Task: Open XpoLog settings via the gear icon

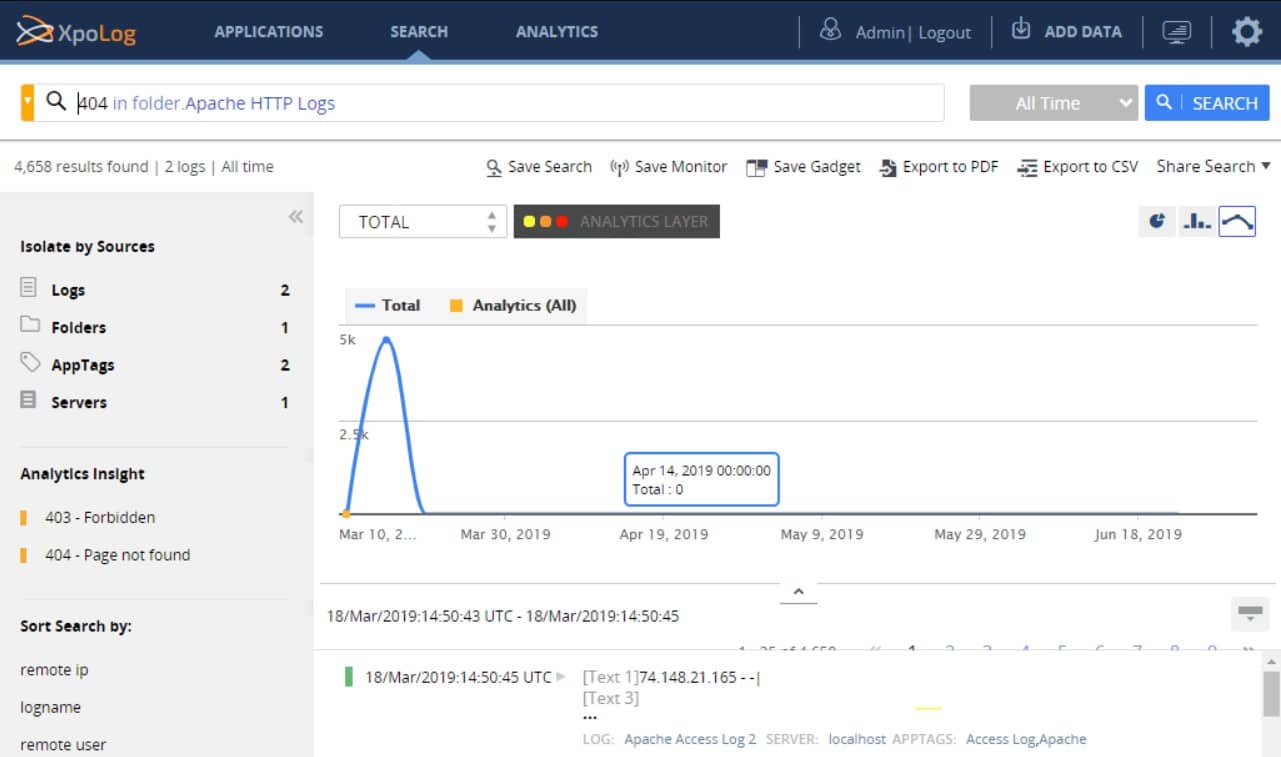Action: coord(1246,31)
